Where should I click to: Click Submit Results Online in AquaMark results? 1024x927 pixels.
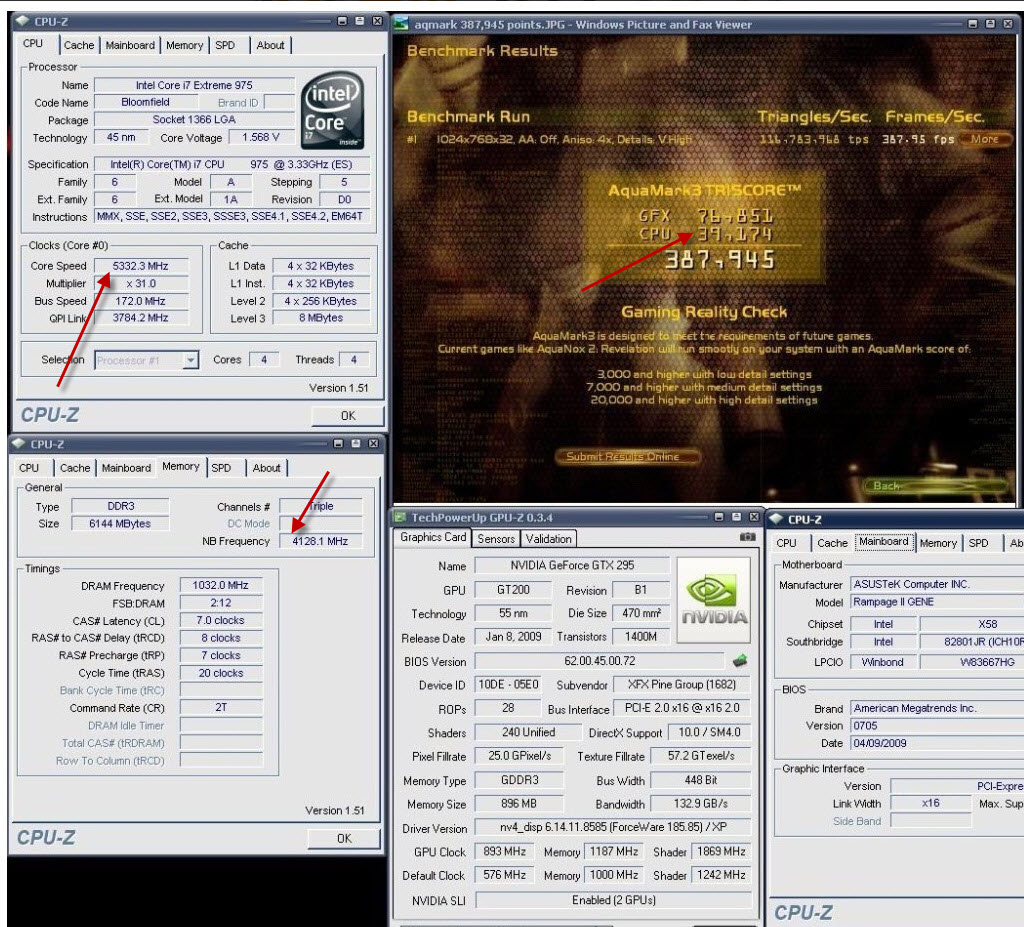click(x=626, y=456)
